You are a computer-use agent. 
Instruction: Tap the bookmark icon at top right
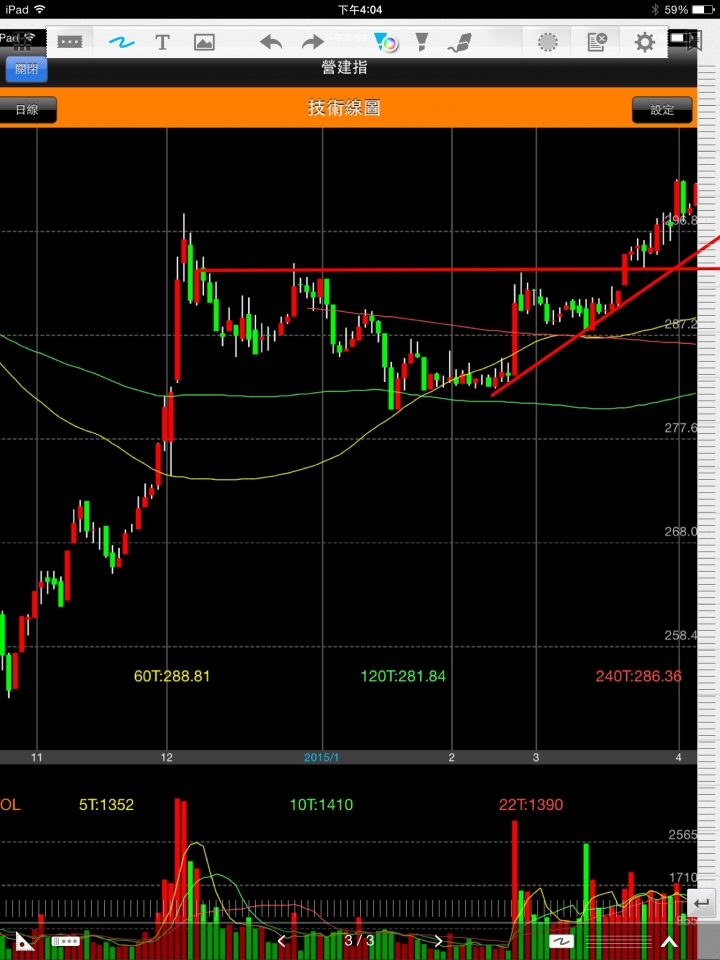[695, 40]
